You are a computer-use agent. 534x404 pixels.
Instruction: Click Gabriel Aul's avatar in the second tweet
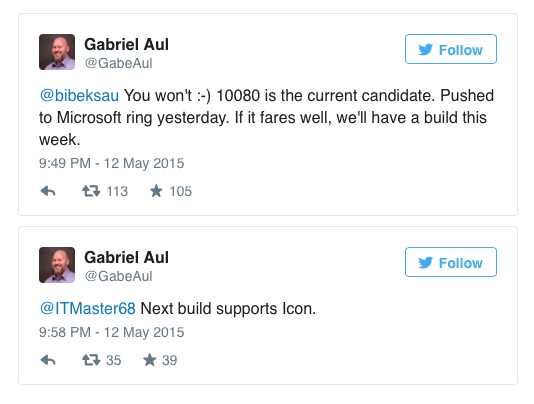(57, 265)
